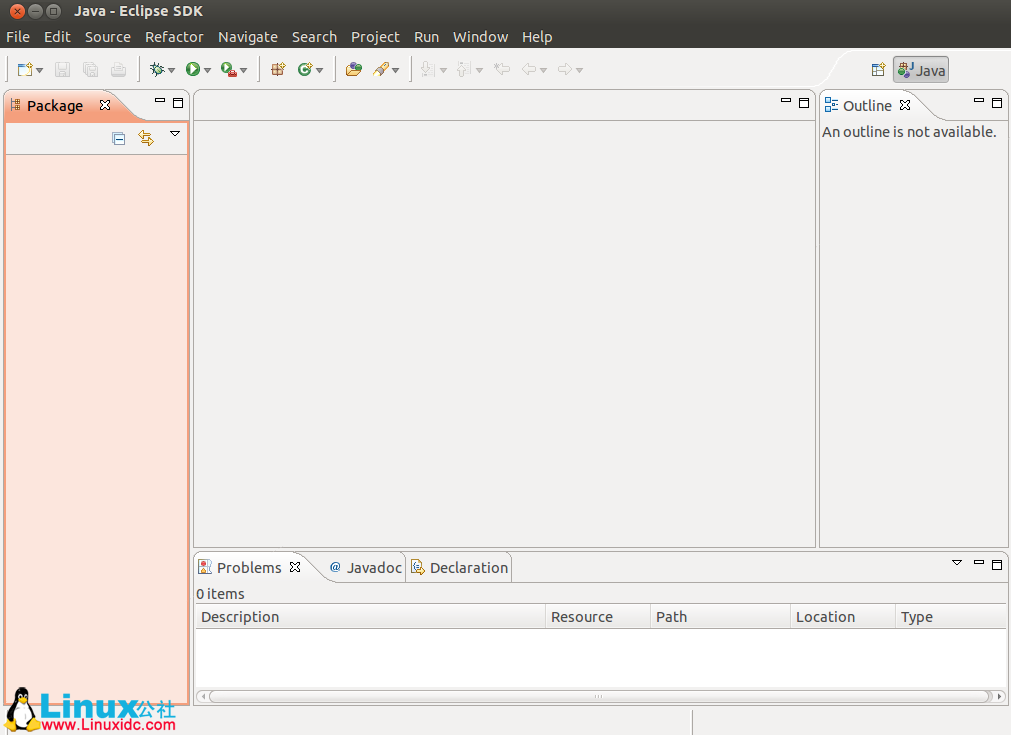
Task: Sort by Description column header
Action: (x=370, y=617)
